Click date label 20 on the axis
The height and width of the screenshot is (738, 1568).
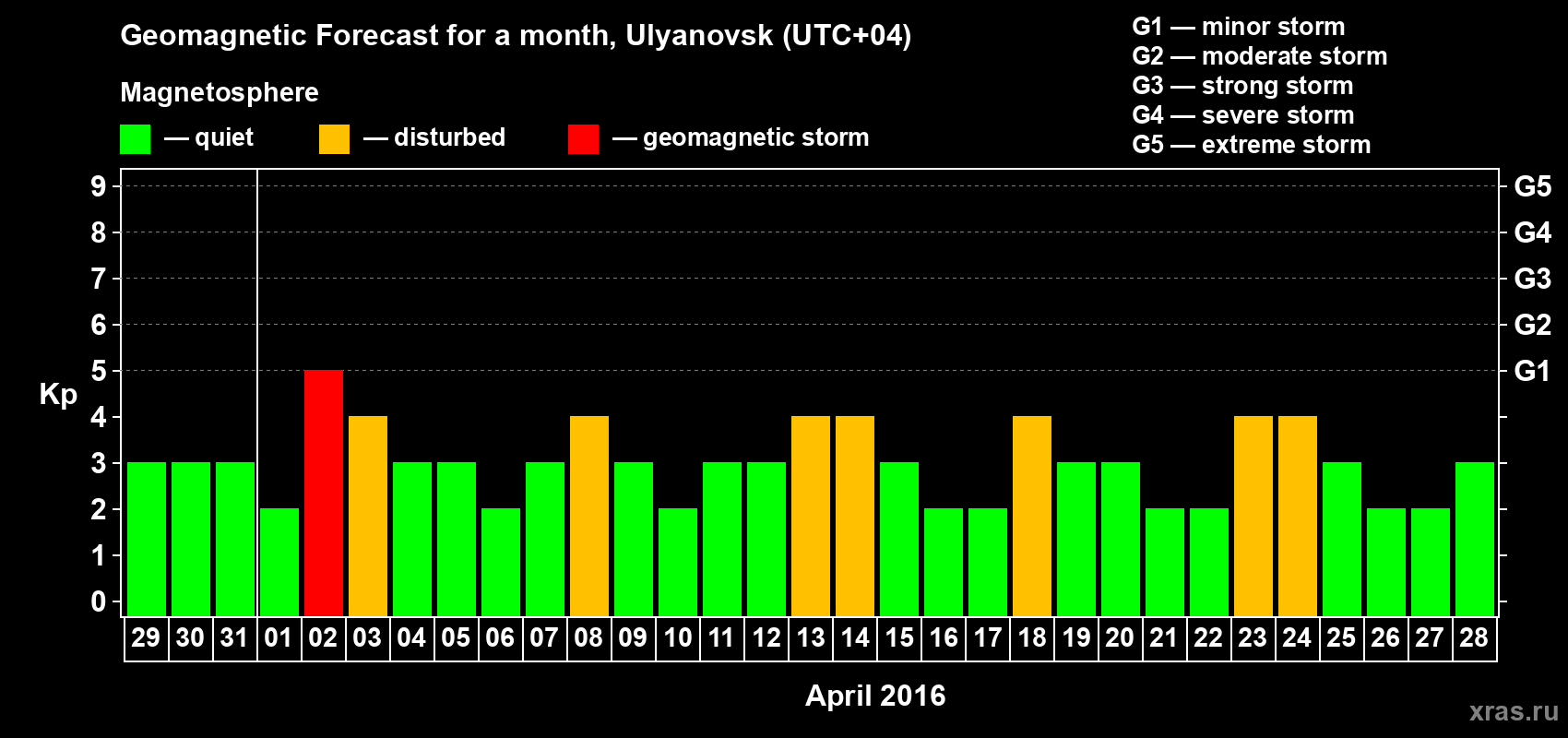click(x=1120, y=638)
